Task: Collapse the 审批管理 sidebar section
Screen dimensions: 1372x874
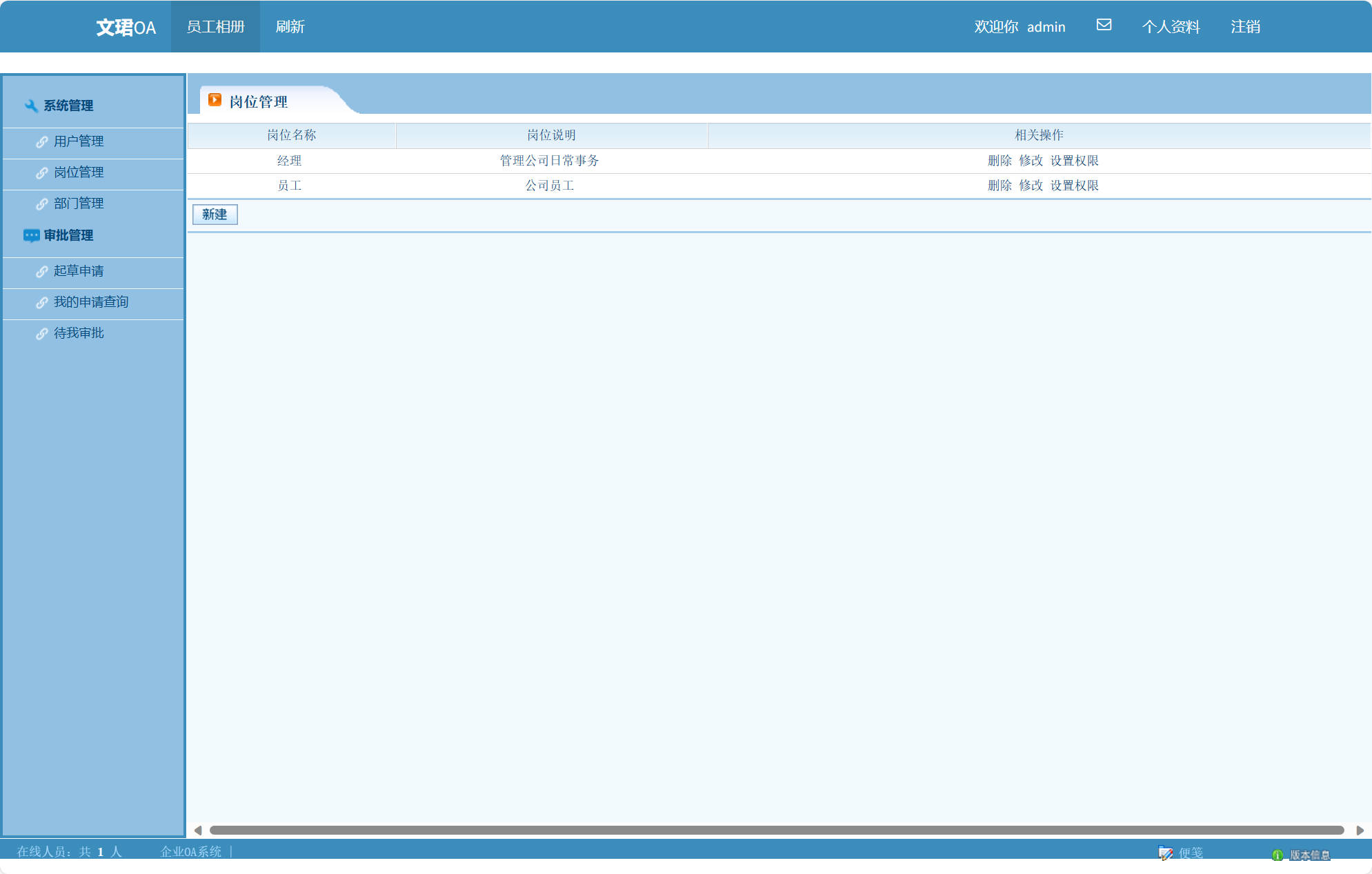Action: 68,235
